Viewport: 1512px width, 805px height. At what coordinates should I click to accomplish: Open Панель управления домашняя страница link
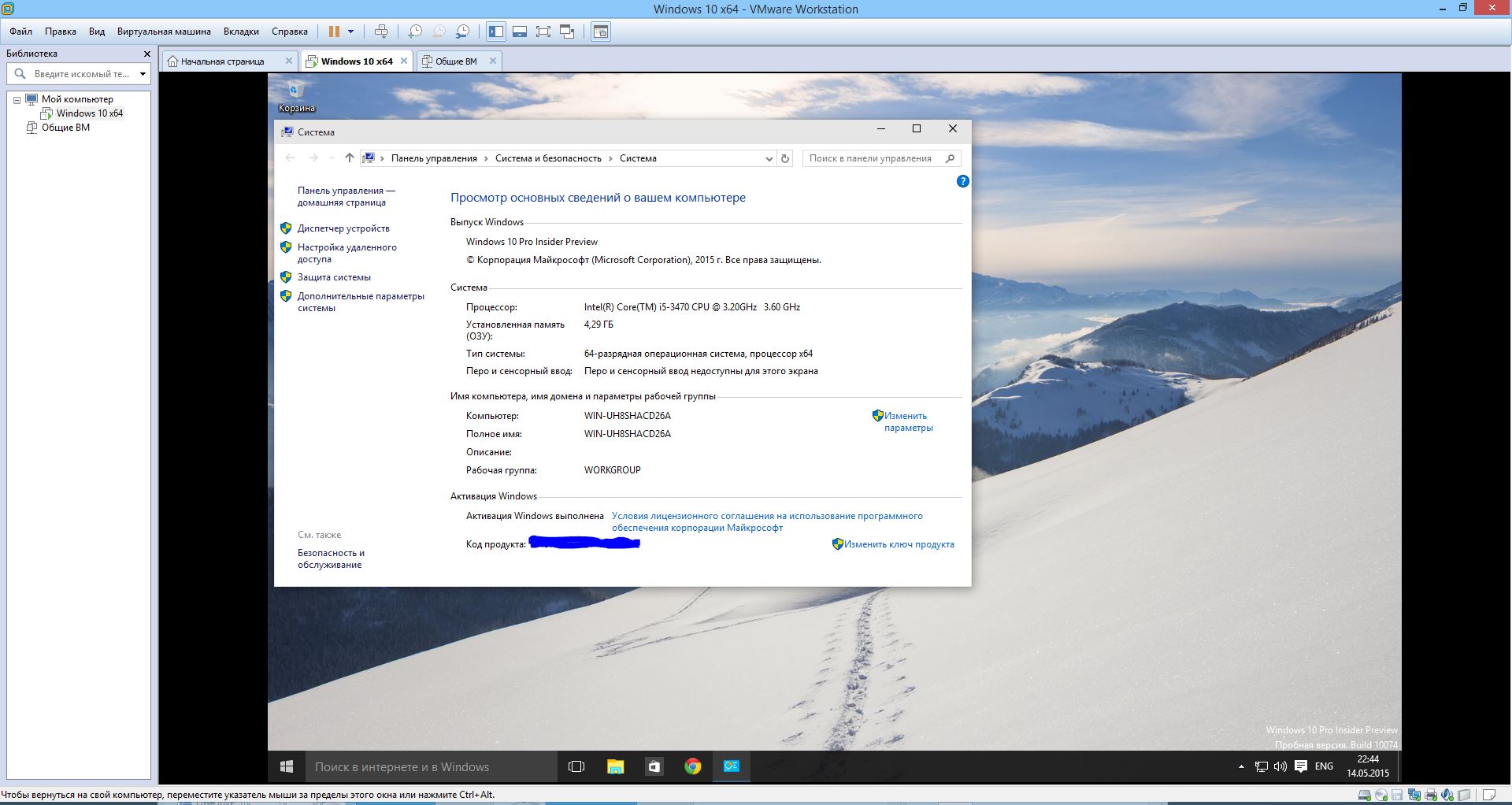tap(346, 196)
